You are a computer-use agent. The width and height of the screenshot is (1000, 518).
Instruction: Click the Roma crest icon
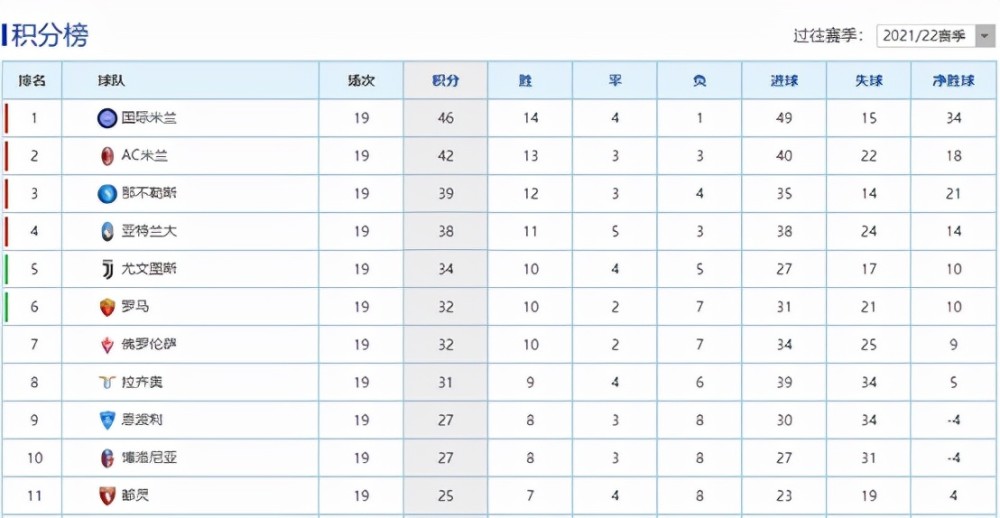pyautogui.click(x=107, y=307)
